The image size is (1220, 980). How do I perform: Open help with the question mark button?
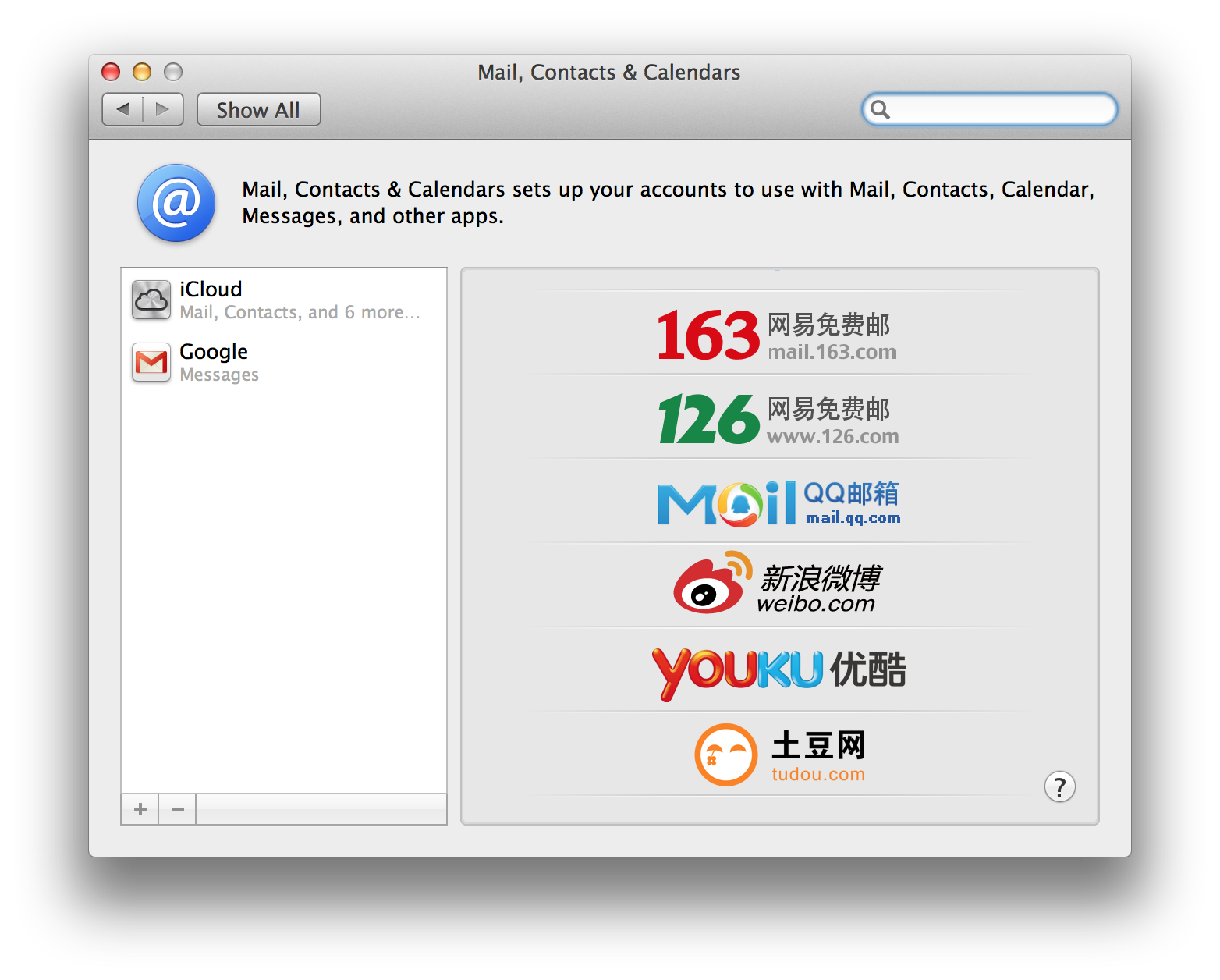(x=1059, y=786)
